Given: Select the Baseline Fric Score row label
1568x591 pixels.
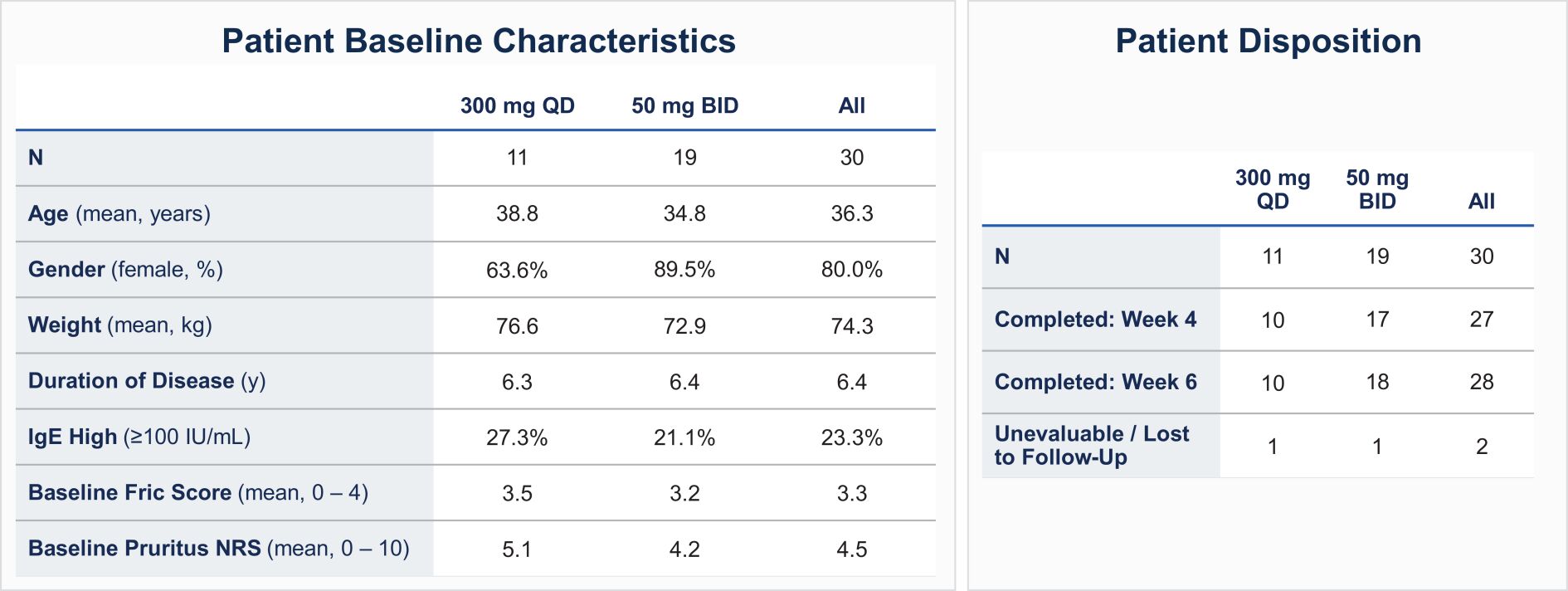Looking at the screenshot, I should (197, 493).
